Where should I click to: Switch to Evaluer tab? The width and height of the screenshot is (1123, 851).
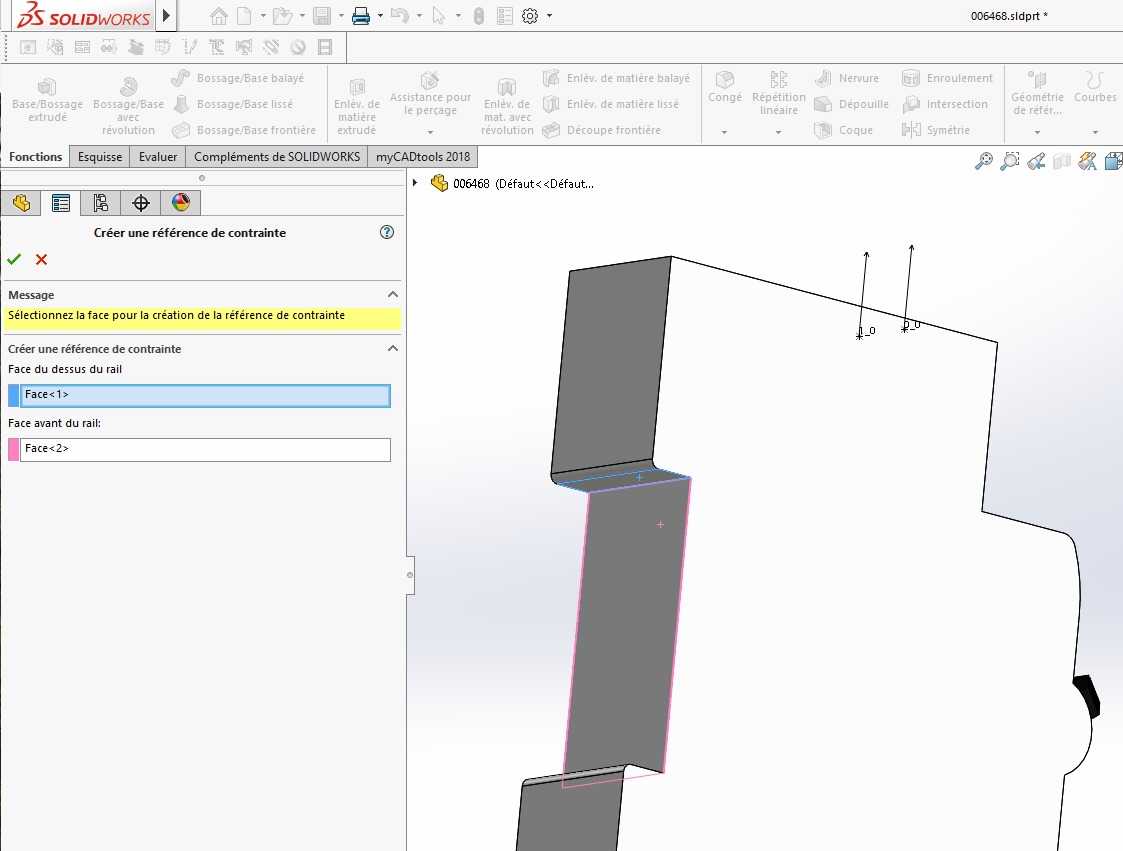click(158, 157)
